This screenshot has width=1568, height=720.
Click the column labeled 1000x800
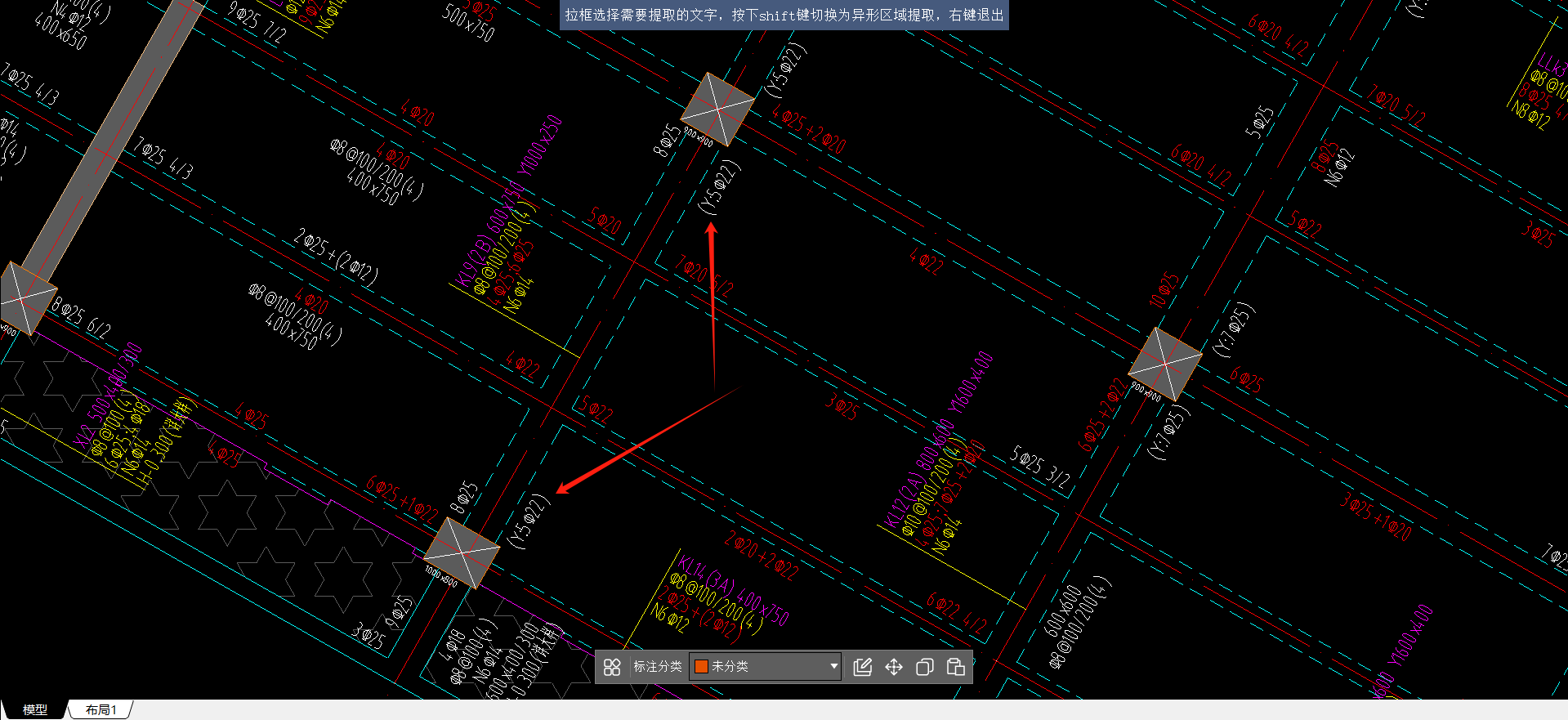click(462, 552)
